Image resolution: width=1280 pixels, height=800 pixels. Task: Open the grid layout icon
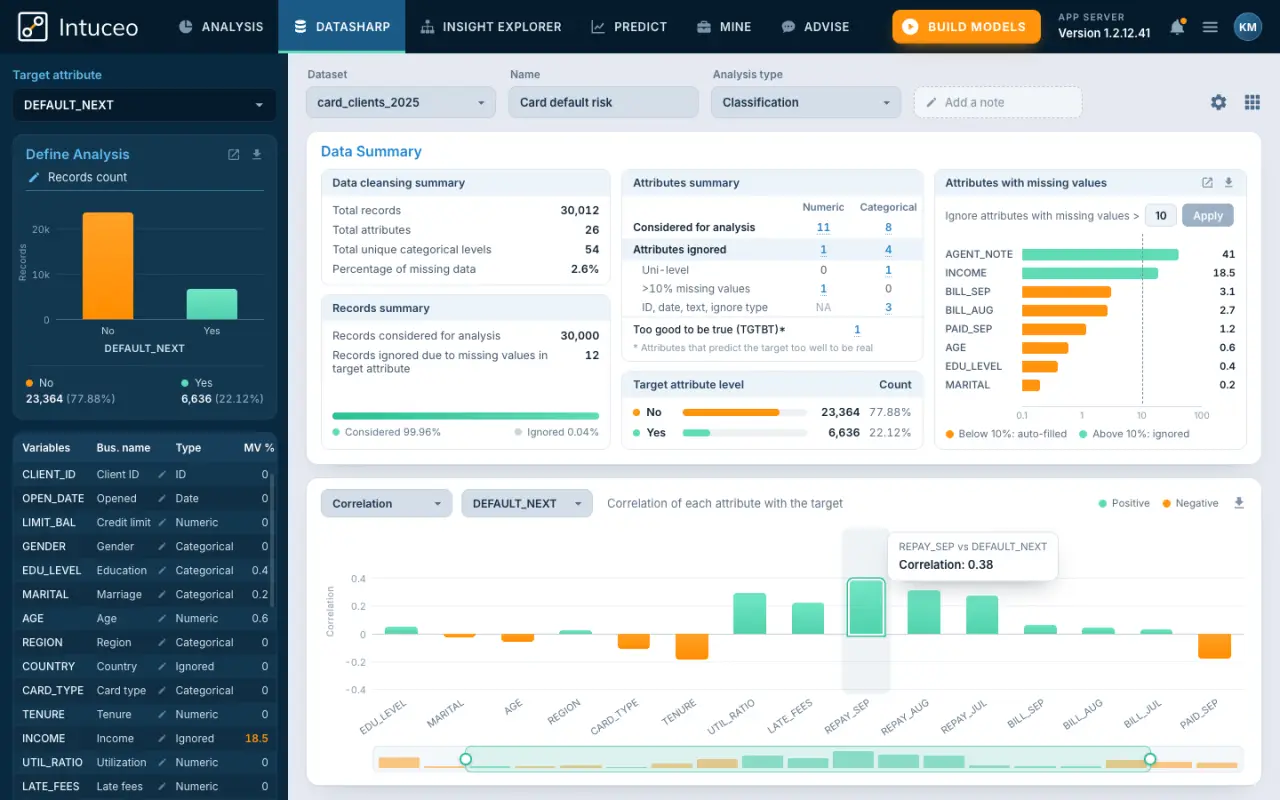[1252, 102]
